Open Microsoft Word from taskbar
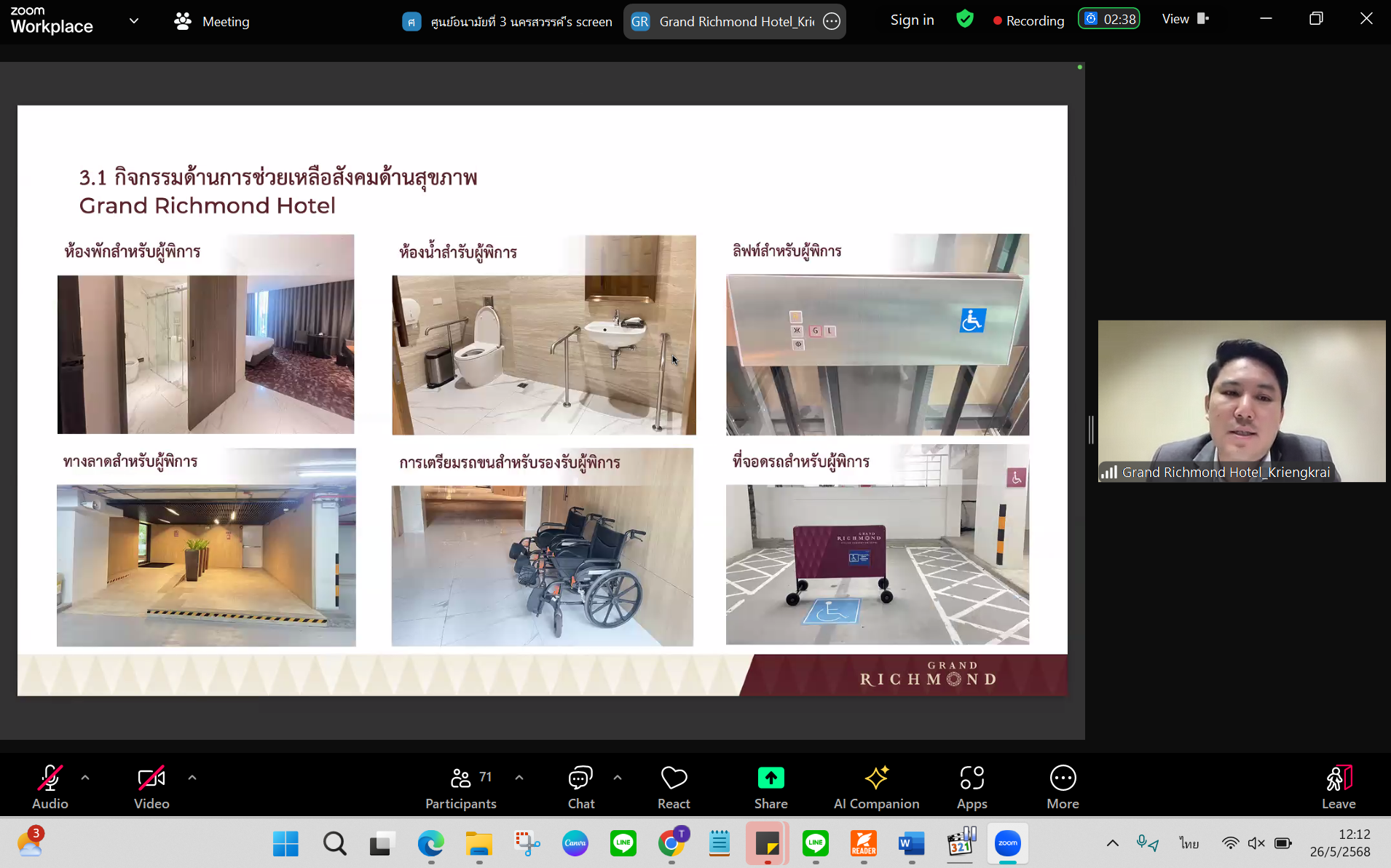The image size is (1391, 868). 912,844
